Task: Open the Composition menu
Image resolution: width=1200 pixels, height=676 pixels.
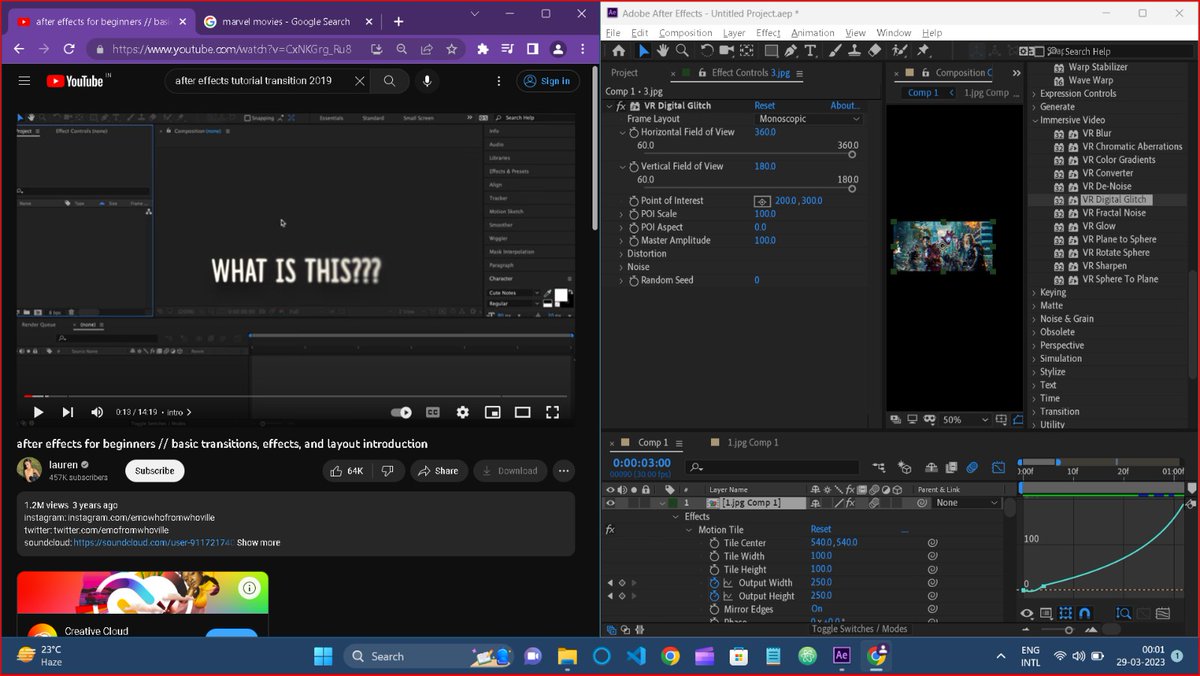Action: click(685, 32)
